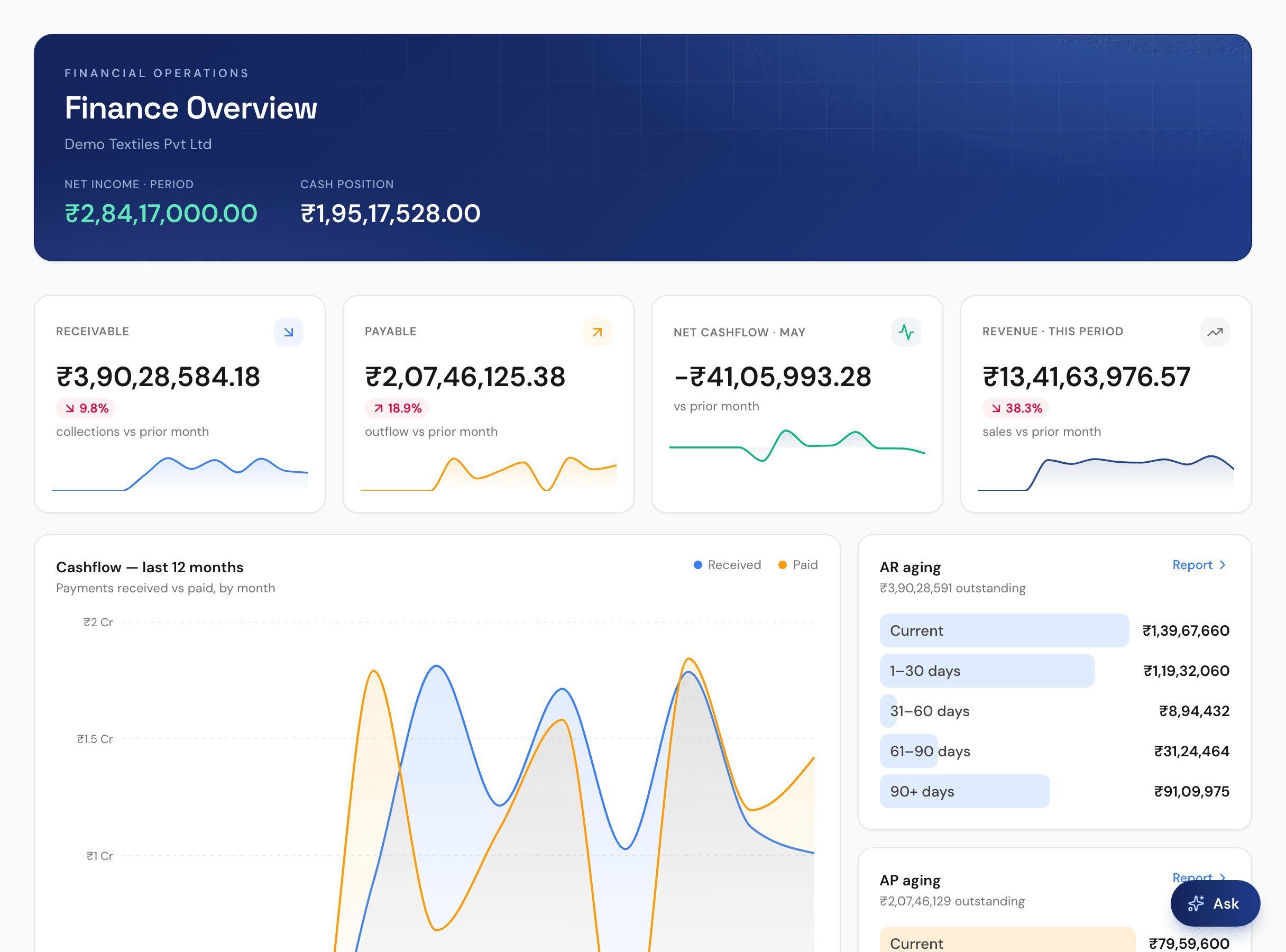Click the net cashflow value -₹41,05,993.28
The width and height of the screenshot is (1286, 952).
772,377
